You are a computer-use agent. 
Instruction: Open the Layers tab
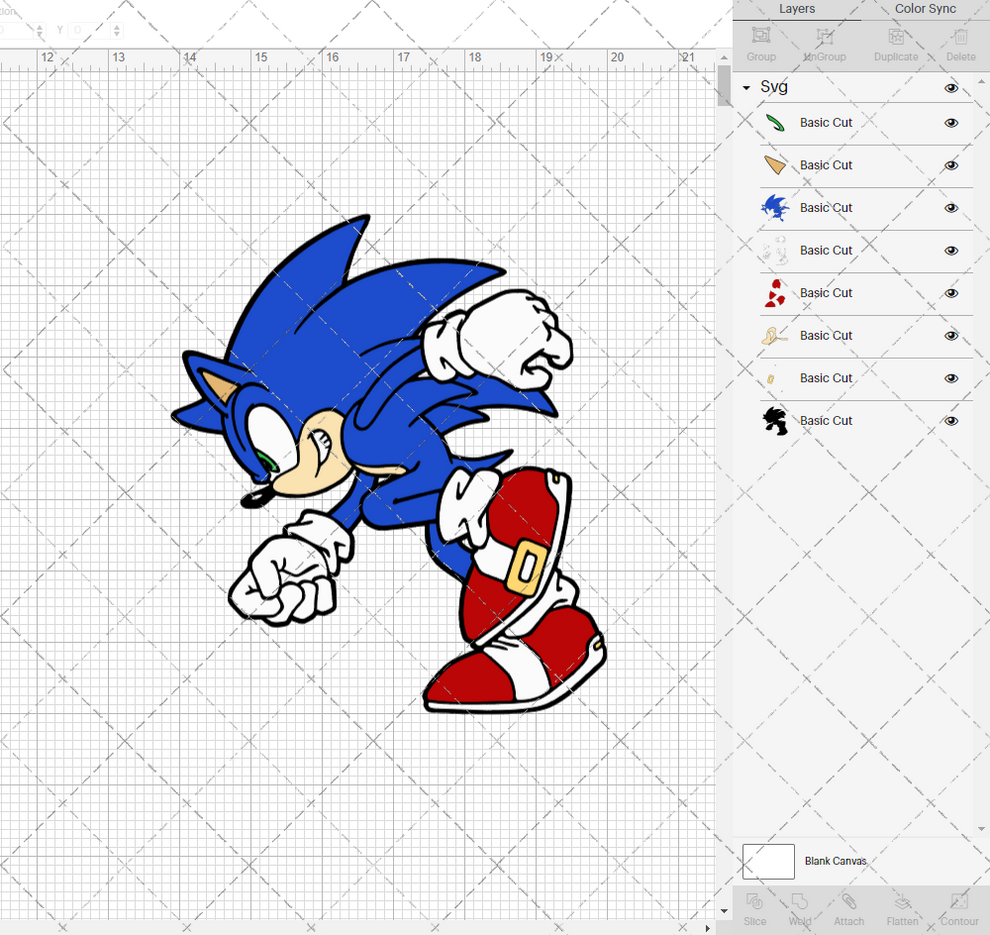tap(797, 9)
